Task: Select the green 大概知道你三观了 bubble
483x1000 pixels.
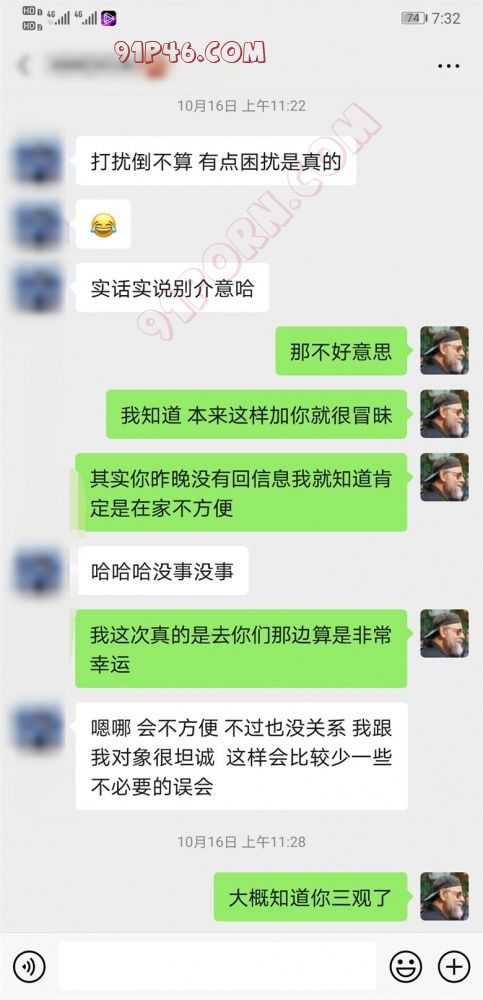Action: (310, 897)
